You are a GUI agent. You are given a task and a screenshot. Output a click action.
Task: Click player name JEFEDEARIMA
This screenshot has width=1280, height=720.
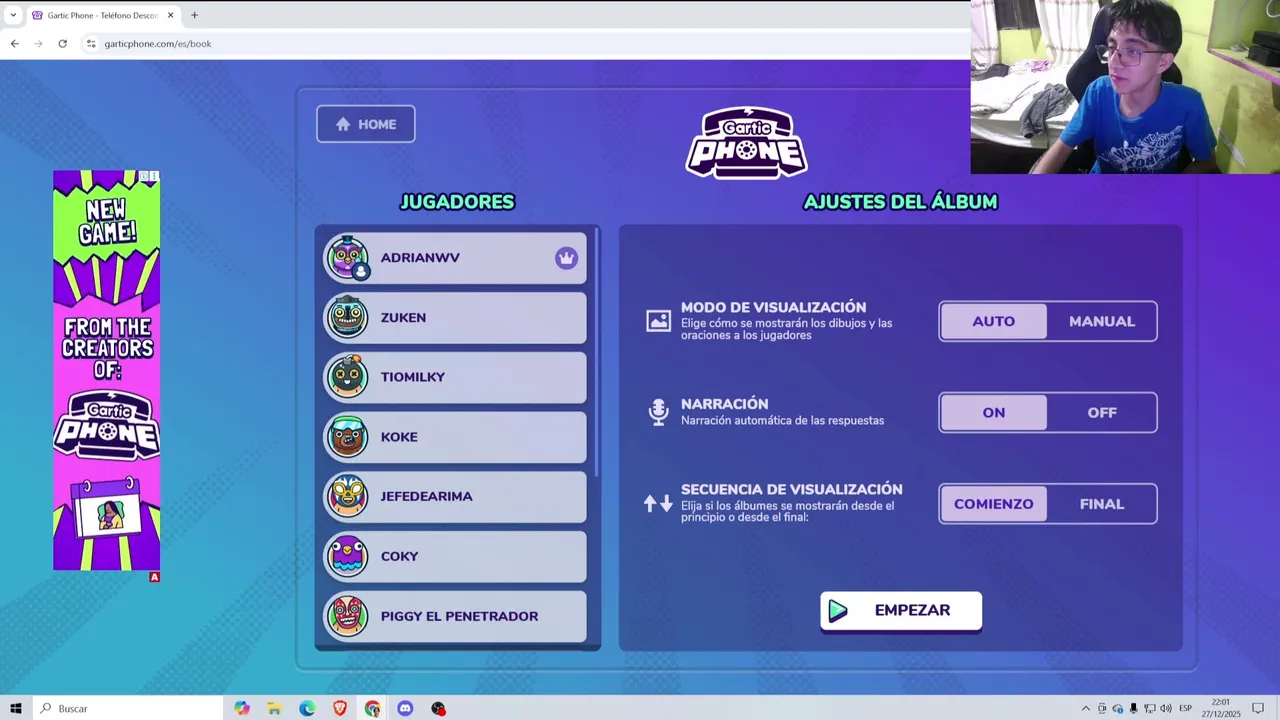pos(426,496)
